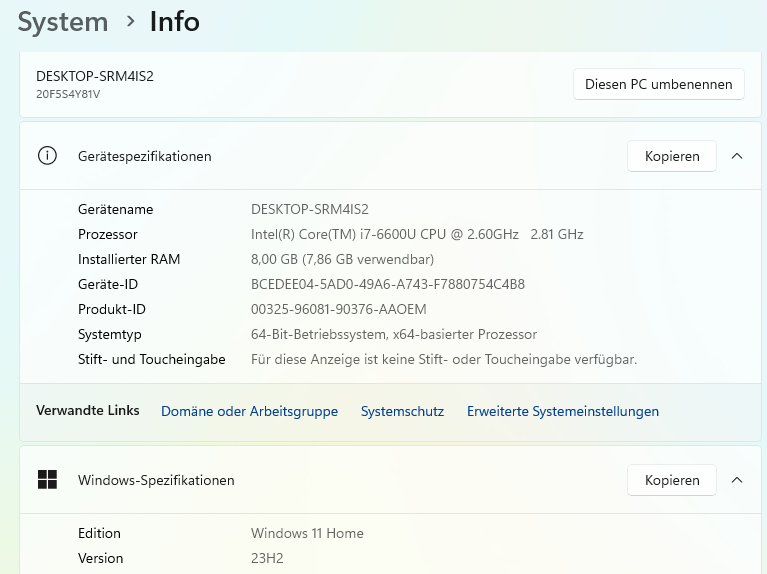This screenshot has height=574, width=767.
Task: Click the model number 20F5S4Y81V
Action: pos(68,94)
